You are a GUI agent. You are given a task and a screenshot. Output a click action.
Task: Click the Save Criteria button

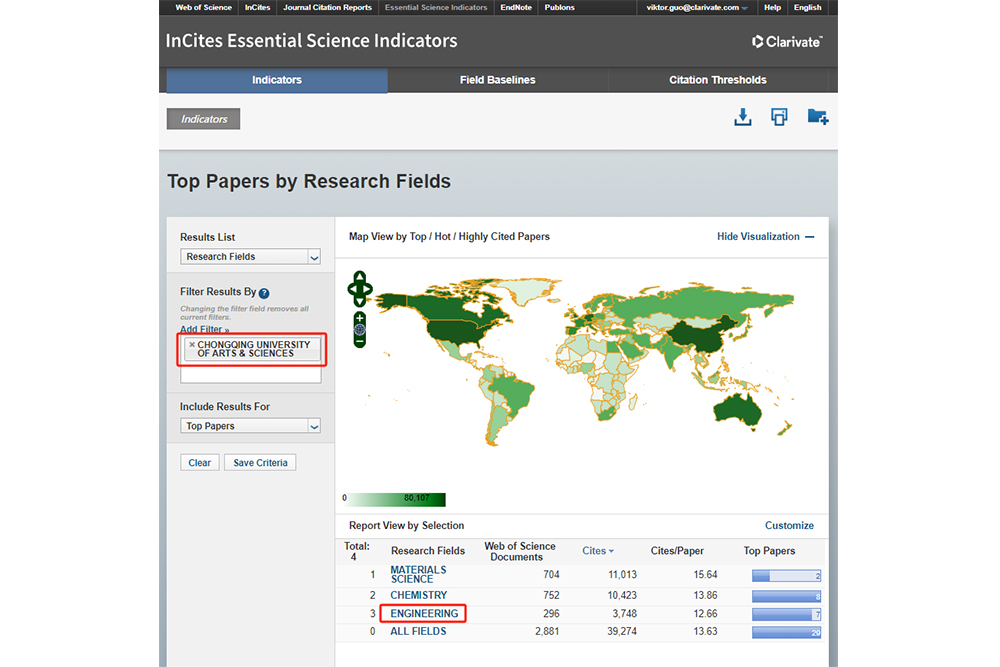click(260, 463)
